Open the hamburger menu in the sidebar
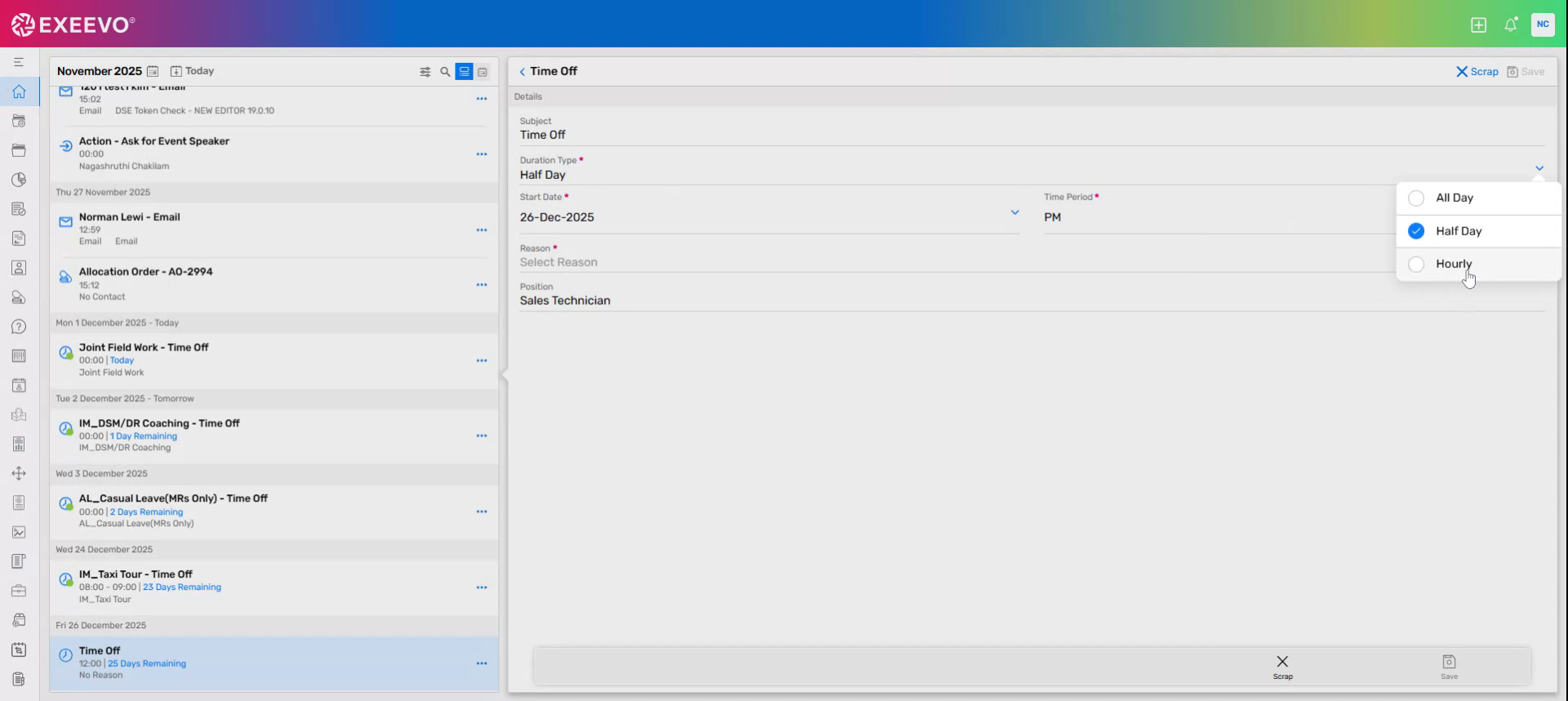Image resolution: width=1568 pixels, height=701 pixels. tap(19, 62)
